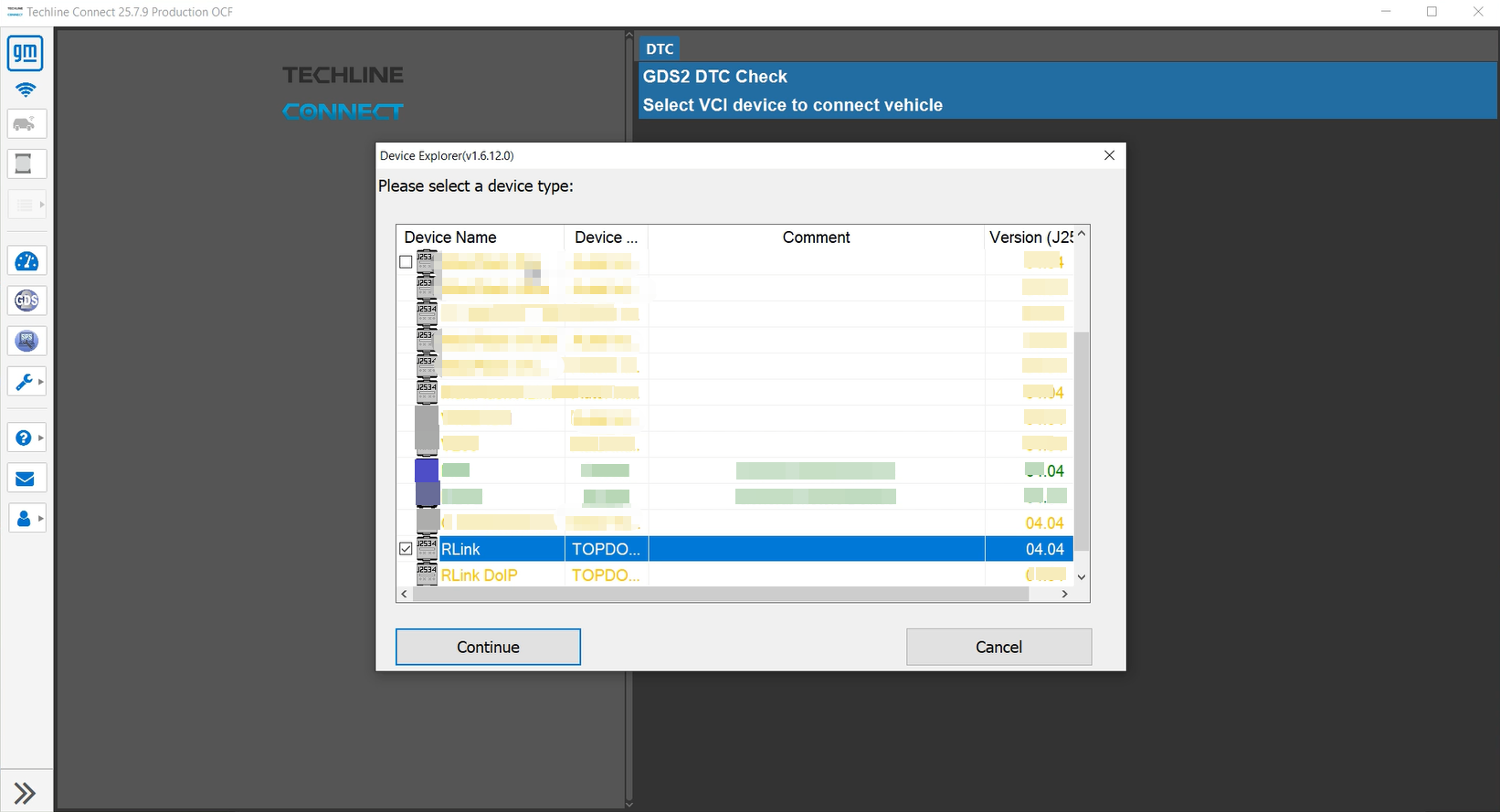Click the Wi-Fi connection status icon
This screenshot has height=812, width=1500.
(x=26, y=90)
